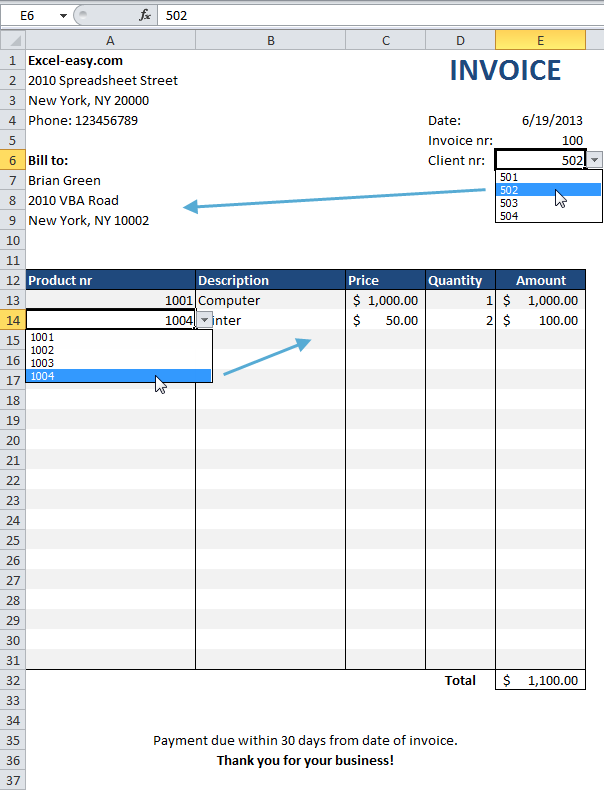Screen dimensions: 604x790
Task: Select product 1001 from dropdown list
Action: (x=119, y=337)
